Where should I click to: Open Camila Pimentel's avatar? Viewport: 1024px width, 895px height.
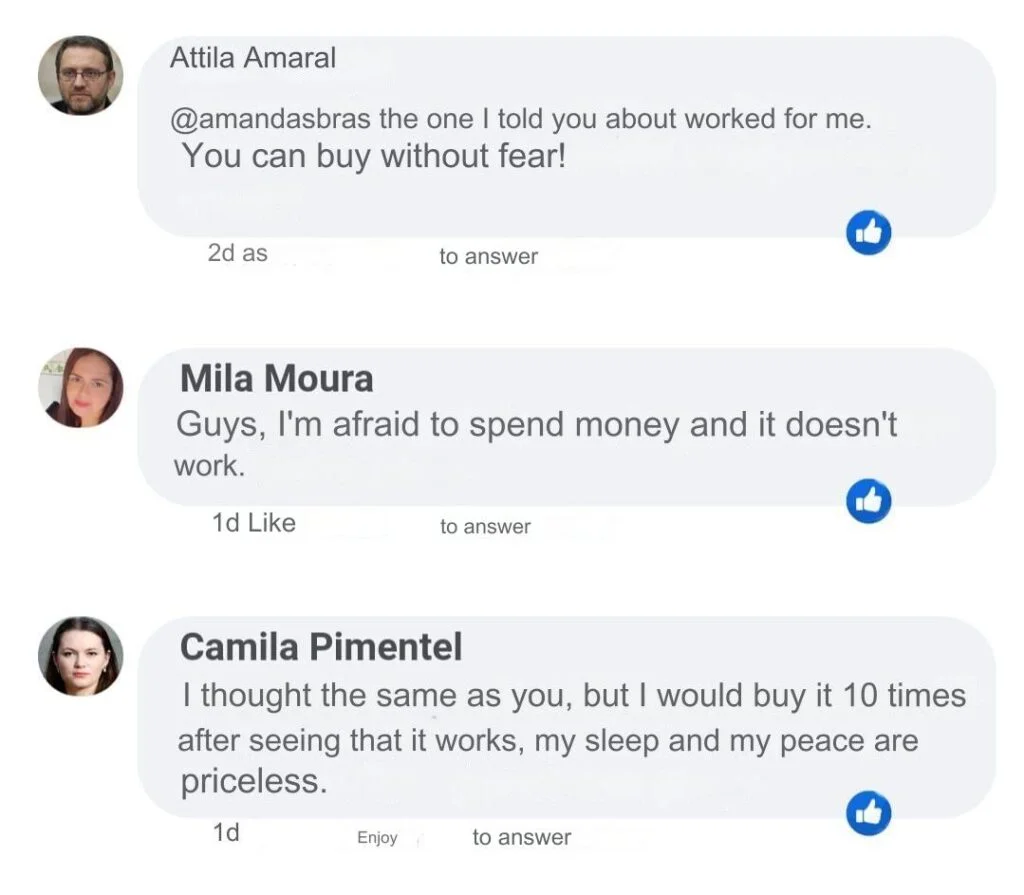(81, 656)
